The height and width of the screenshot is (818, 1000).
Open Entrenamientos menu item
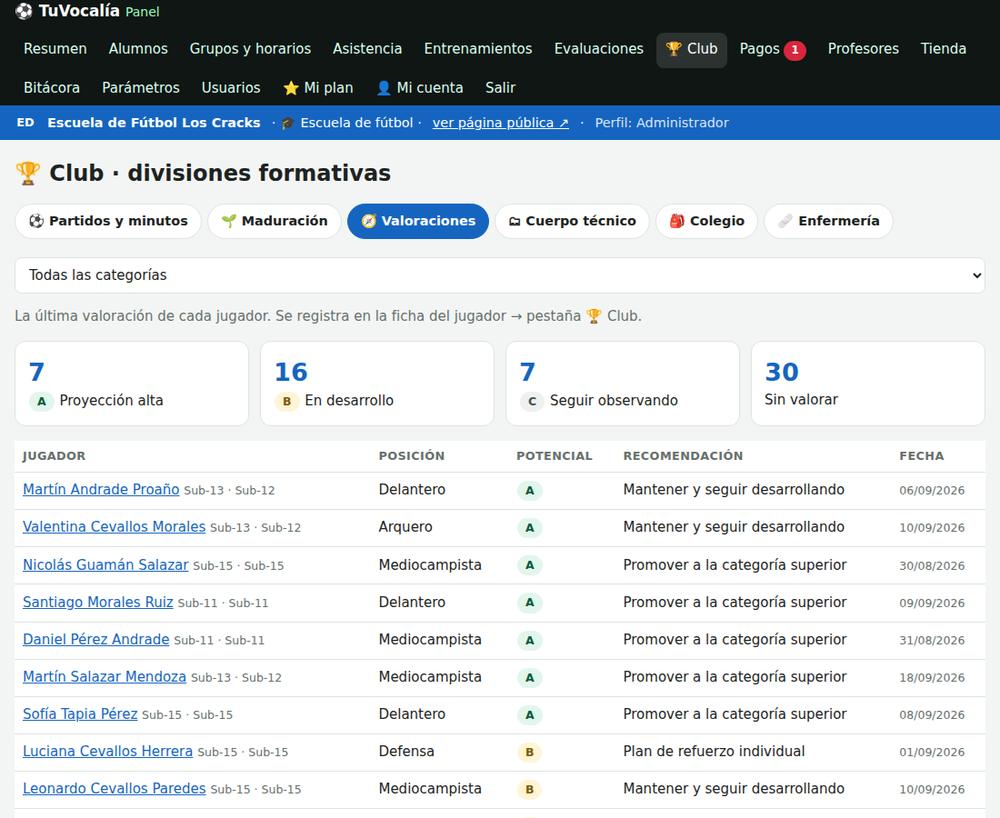tap(478, 49)
